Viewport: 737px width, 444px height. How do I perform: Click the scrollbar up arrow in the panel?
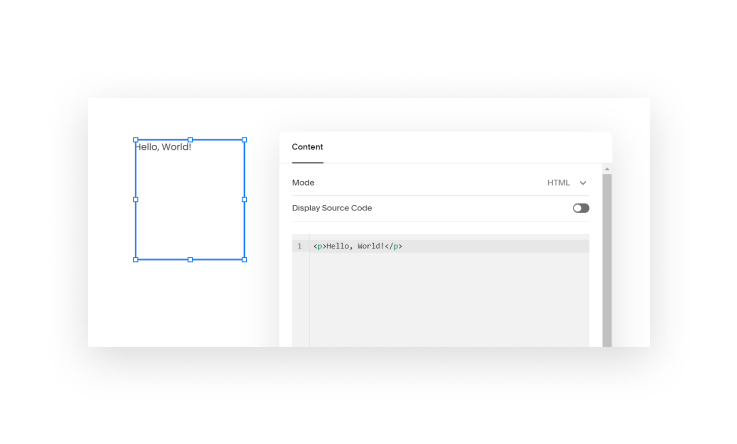point(607,169)
